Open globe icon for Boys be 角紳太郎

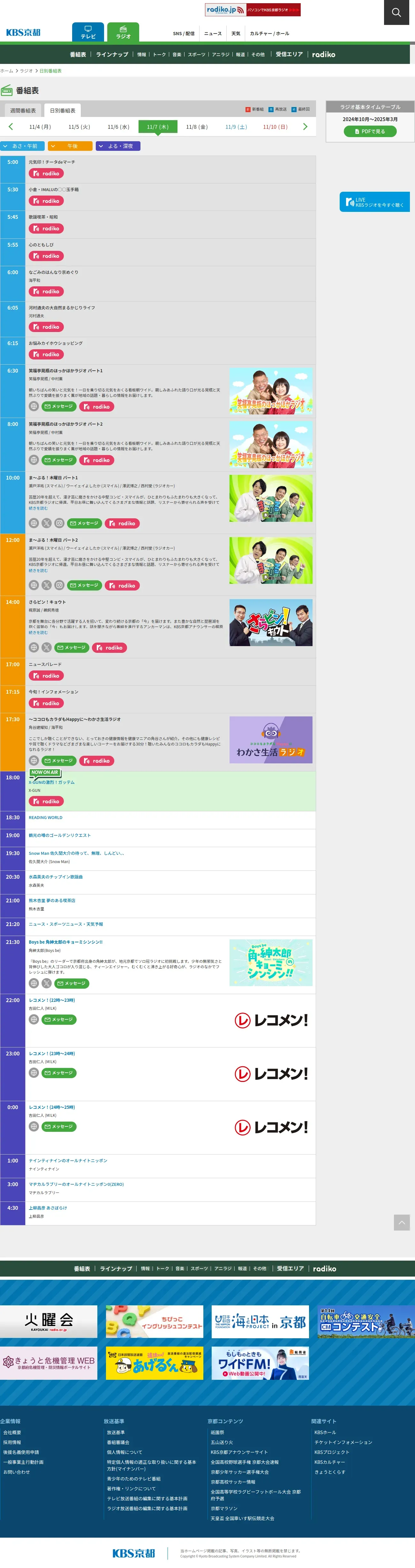(34, 984)
